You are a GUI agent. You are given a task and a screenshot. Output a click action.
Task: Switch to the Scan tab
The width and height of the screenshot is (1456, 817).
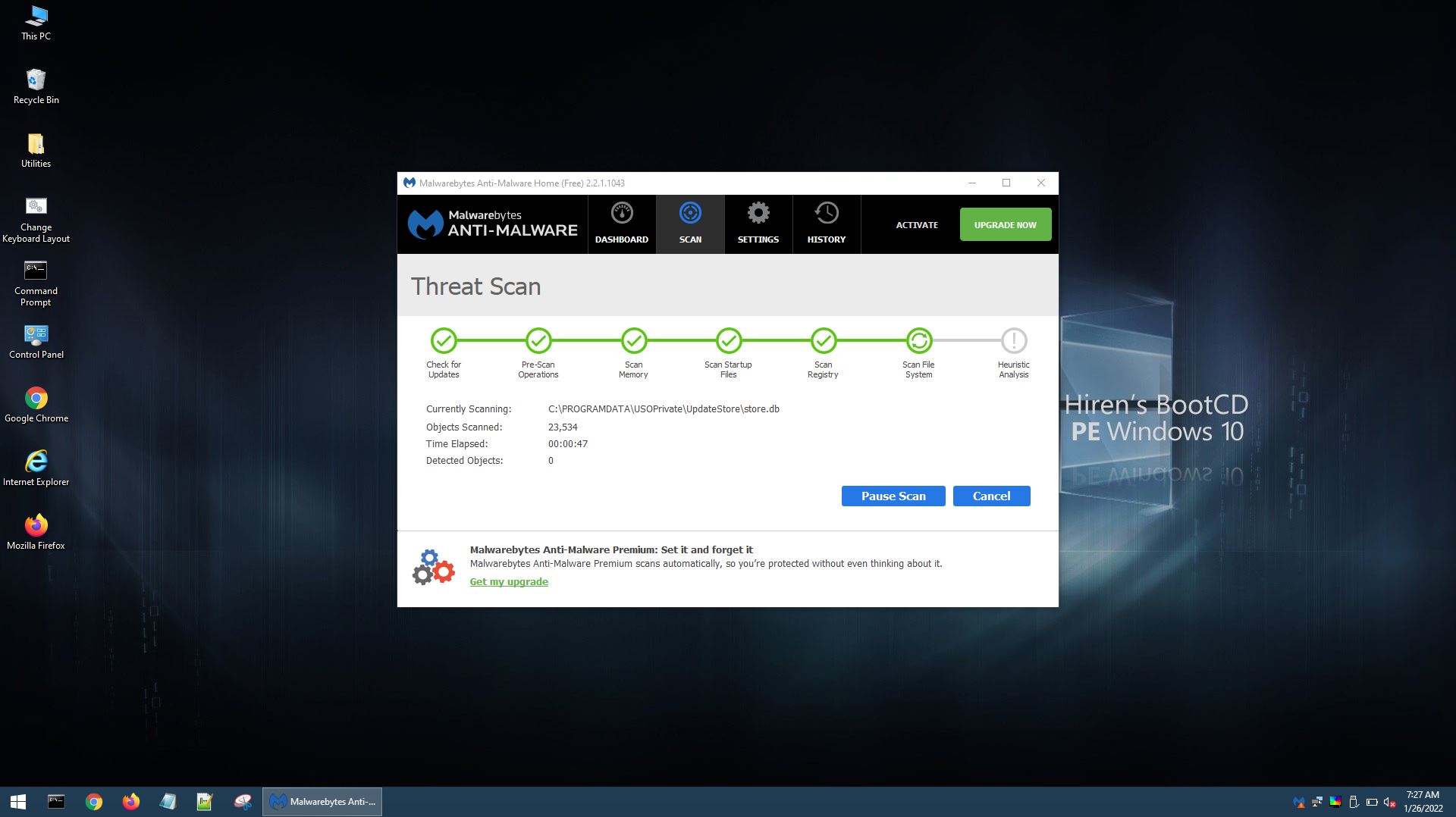click(690, 224)
